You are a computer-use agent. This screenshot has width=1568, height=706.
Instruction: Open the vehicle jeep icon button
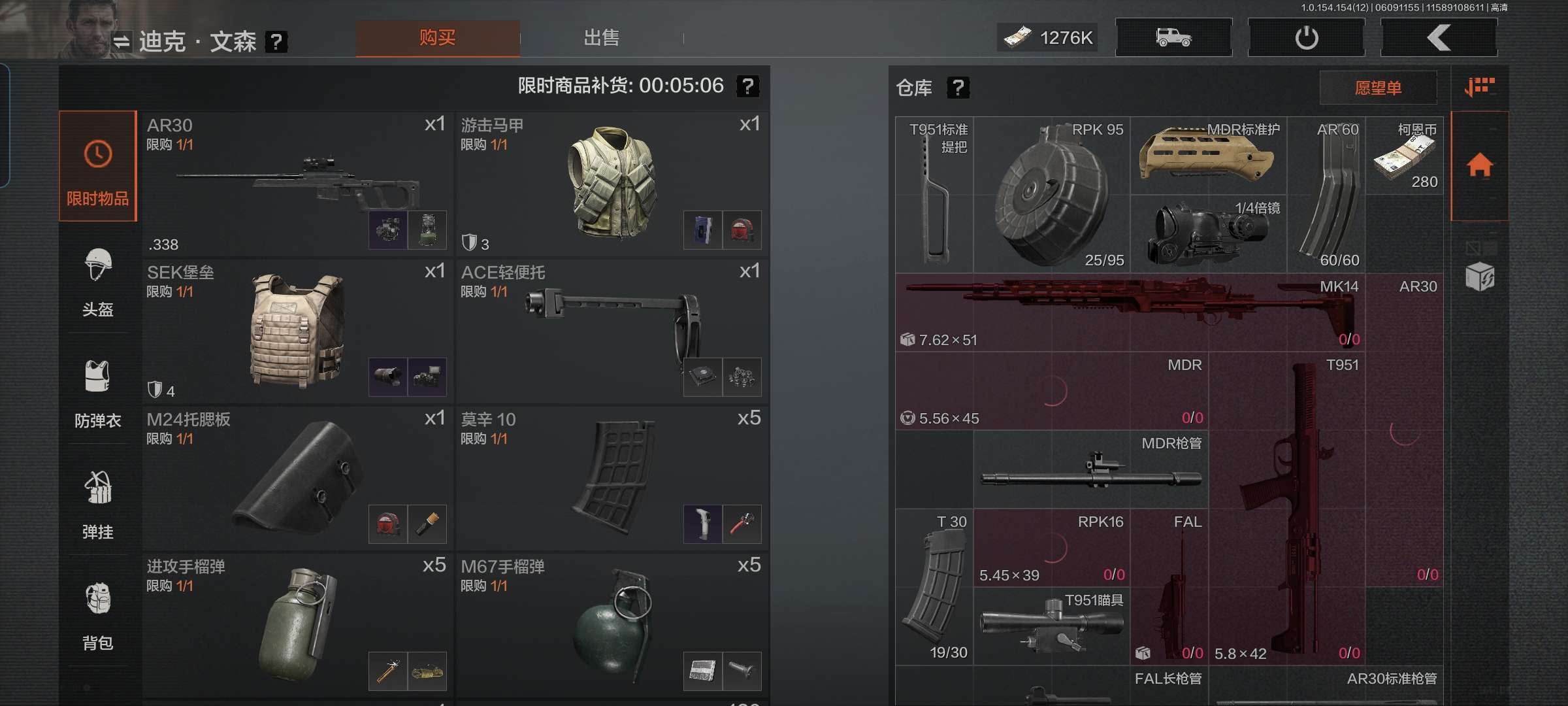coord(1173,37)
